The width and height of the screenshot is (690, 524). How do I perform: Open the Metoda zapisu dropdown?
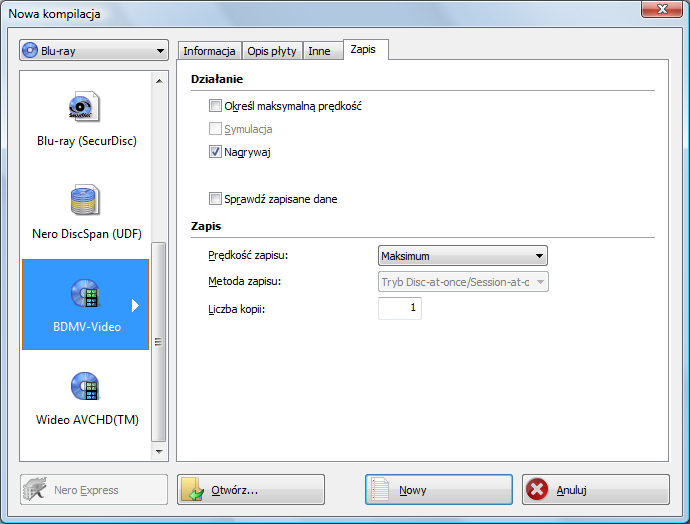coord(463,282)
